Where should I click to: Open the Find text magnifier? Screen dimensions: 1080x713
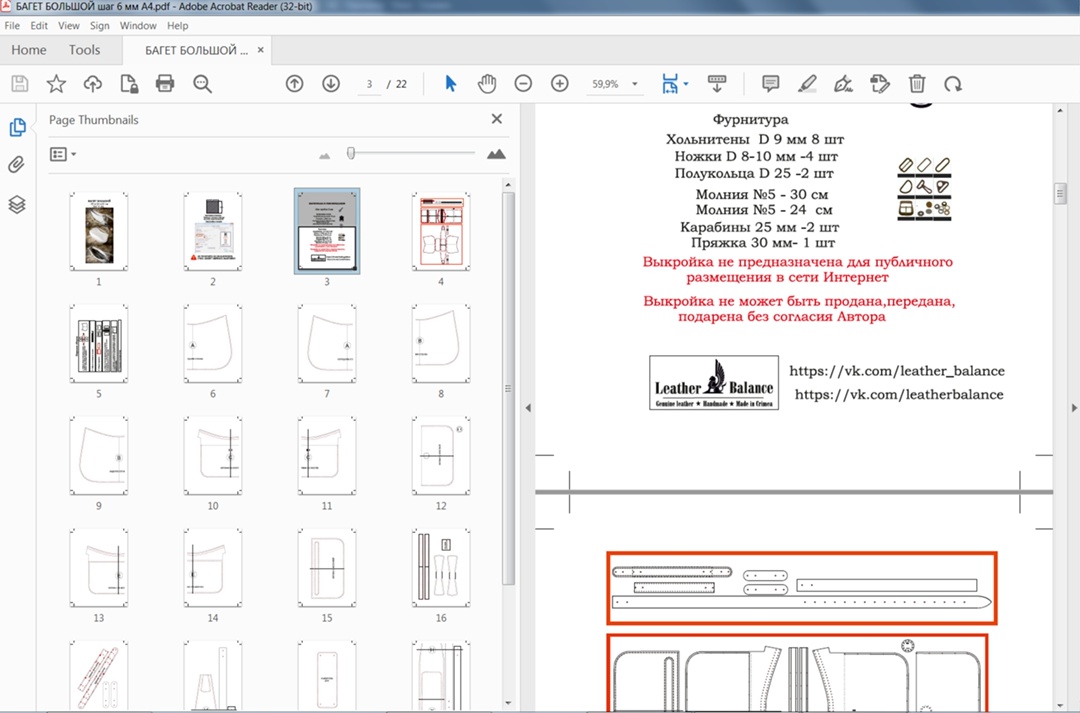click(x=202, y=84)
